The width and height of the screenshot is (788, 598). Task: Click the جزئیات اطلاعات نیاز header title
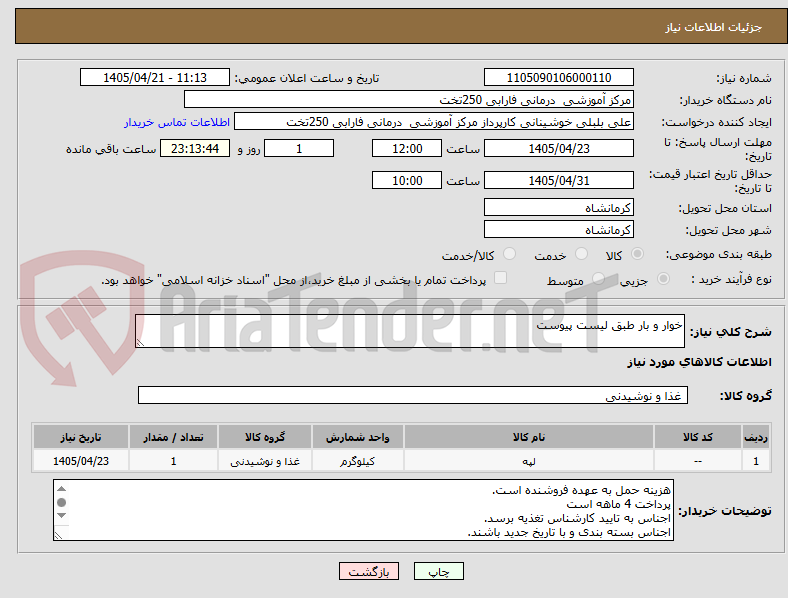714,27
